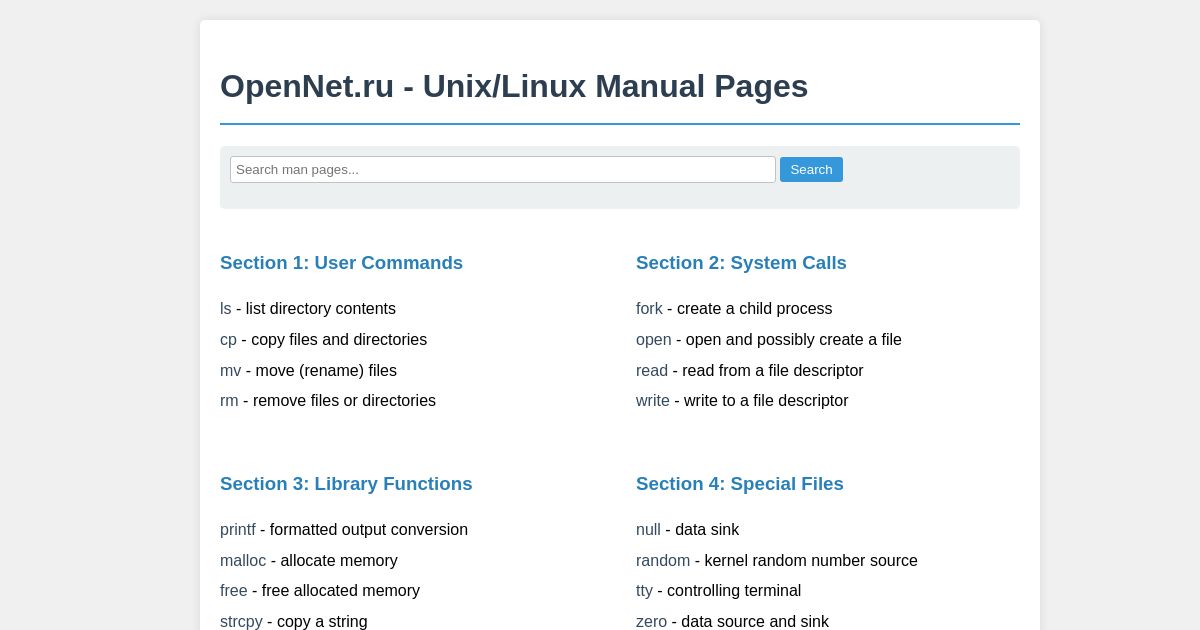
Task: Open the read man page link
Action: (x=652, y=371)
